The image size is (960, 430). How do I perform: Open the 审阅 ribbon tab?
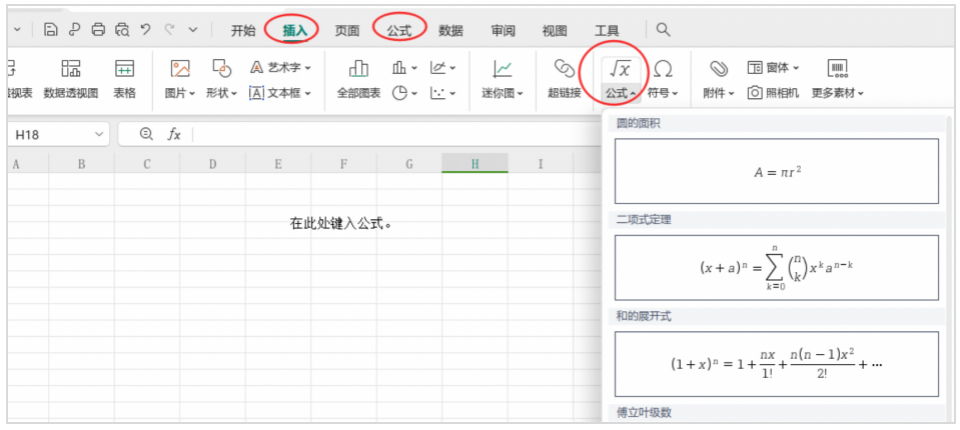tap(503, 31)
